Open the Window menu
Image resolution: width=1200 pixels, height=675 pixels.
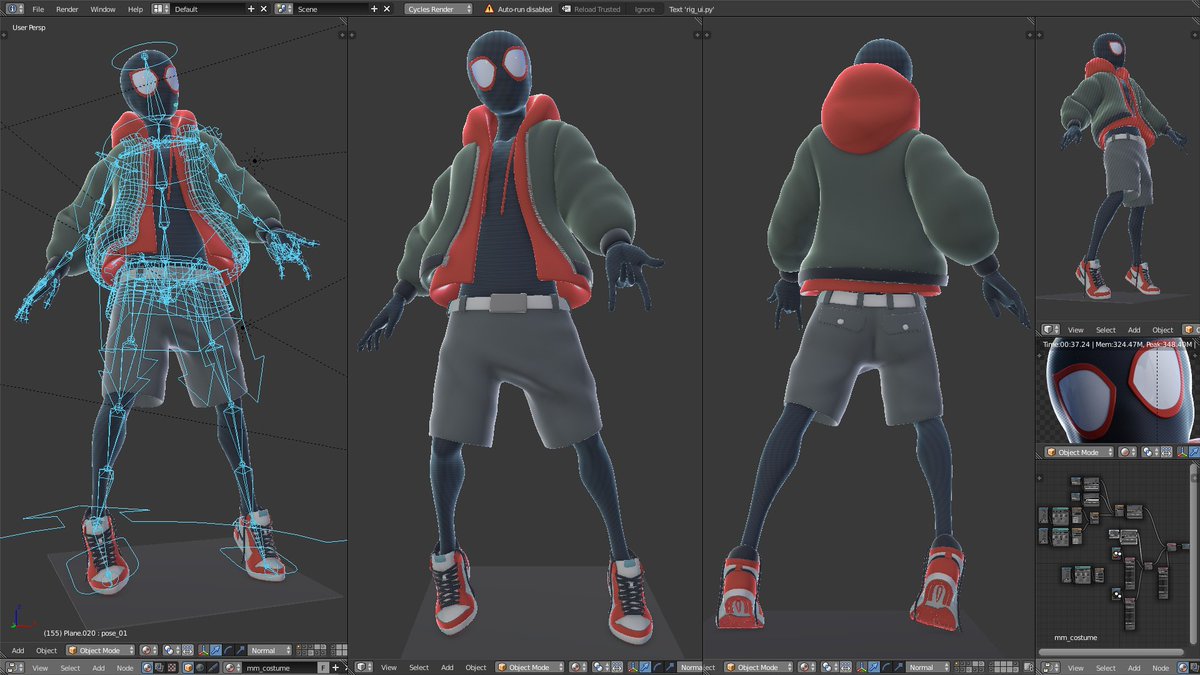coord(102,9)
